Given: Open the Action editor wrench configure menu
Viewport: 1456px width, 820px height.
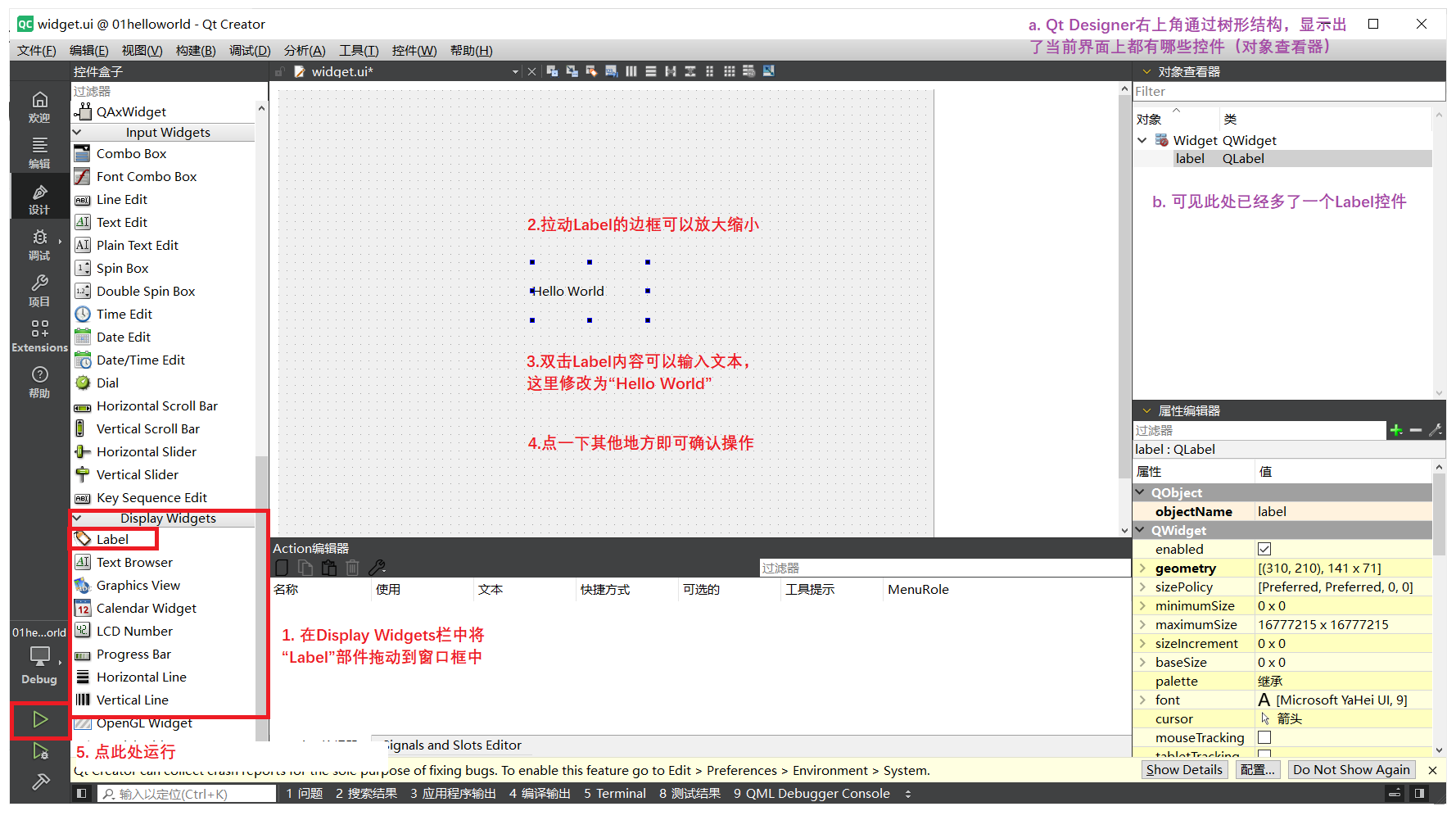Looking at the screenshot, I should (x=377, y=568).
